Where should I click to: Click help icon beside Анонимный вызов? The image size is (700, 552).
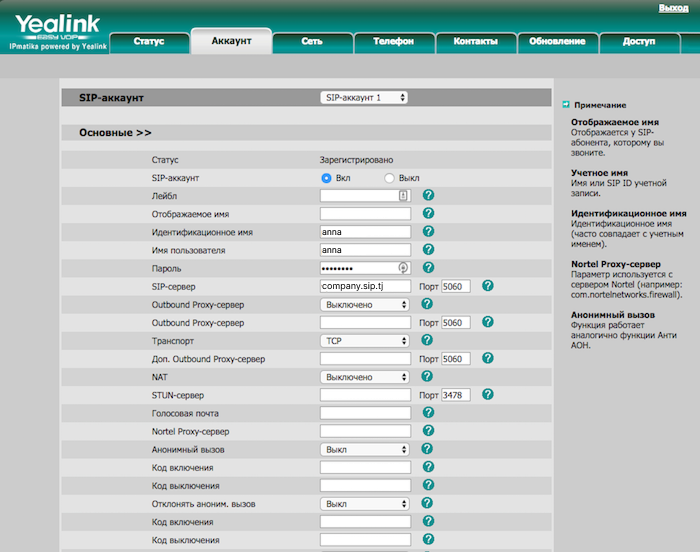pos(428,449)
